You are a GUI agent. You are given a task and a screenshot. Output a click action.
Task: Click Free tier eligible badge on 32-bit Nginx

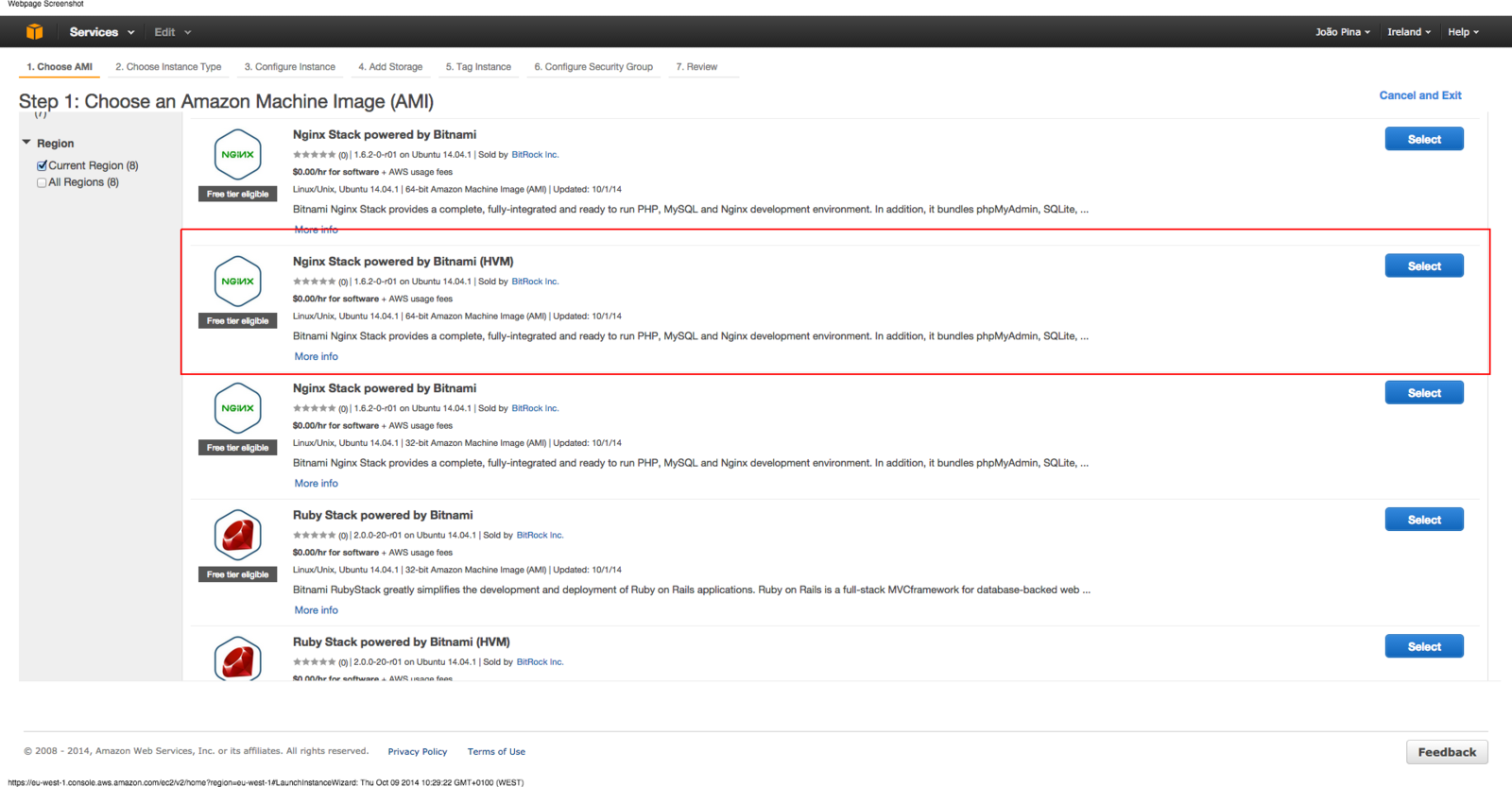tap(237, 448)
